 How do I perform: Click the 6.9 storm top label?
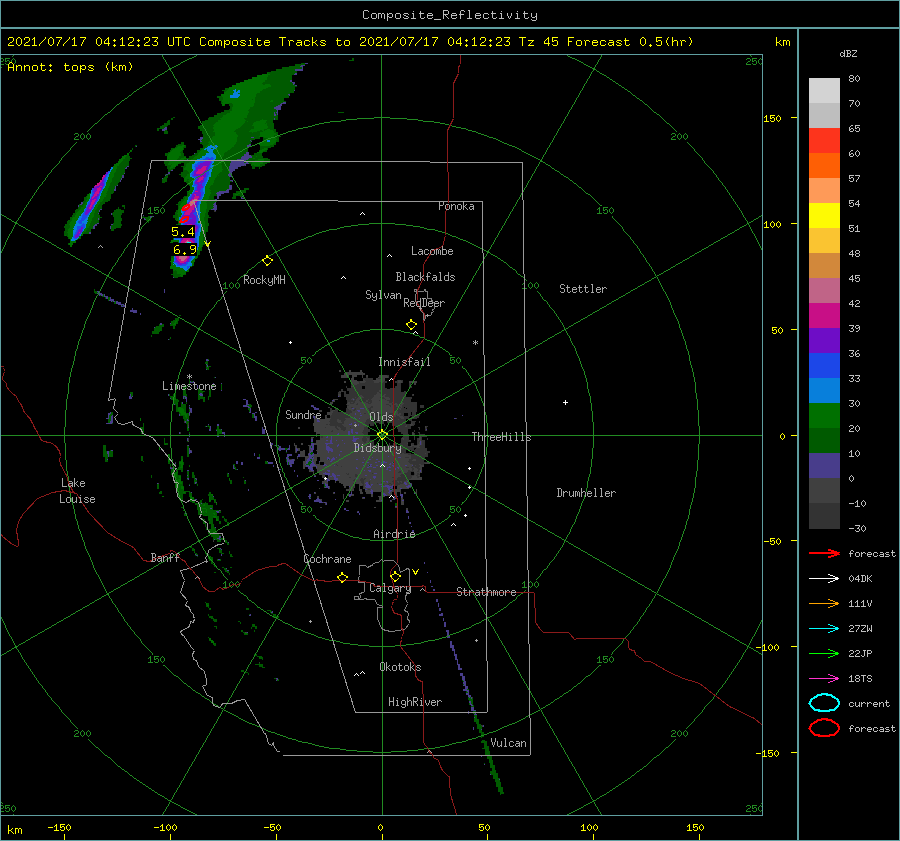pyautogui.click(x=185, y=250)
